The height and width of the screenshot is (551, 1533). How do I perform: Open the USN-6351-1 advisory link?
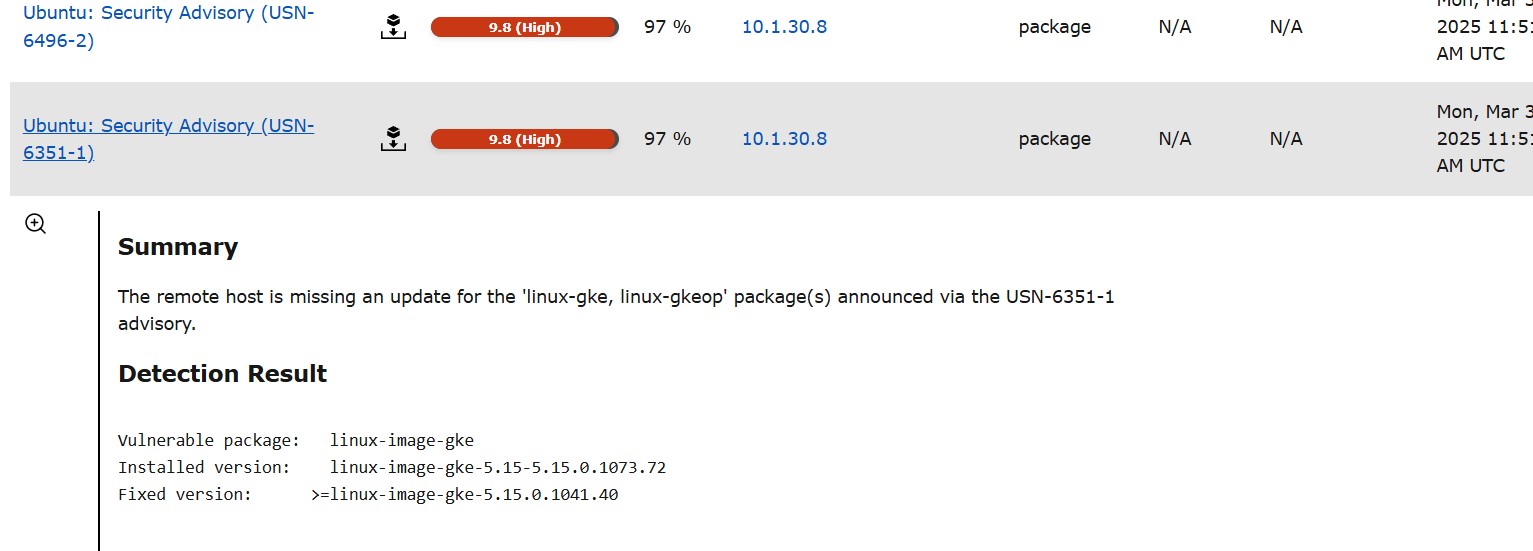168,139
